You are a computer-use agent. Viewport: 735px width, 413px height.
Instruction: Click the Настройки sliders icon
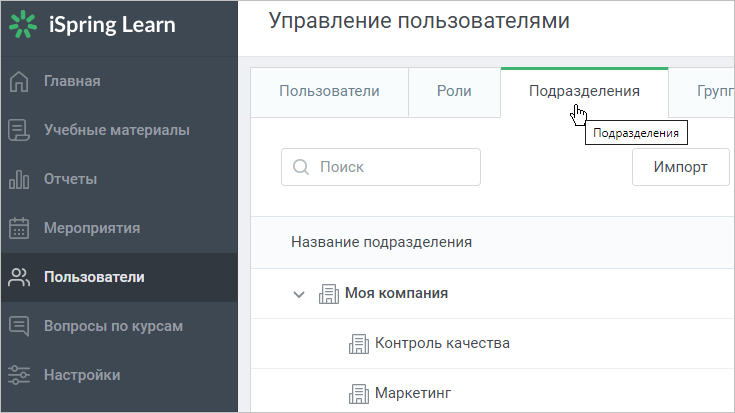19,375
